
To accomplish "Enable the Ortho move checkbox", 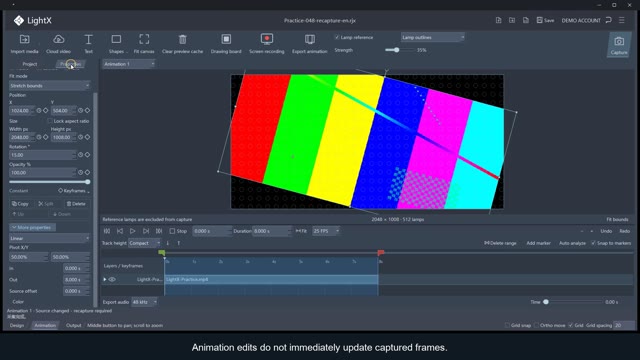I will tap(536, 325).
